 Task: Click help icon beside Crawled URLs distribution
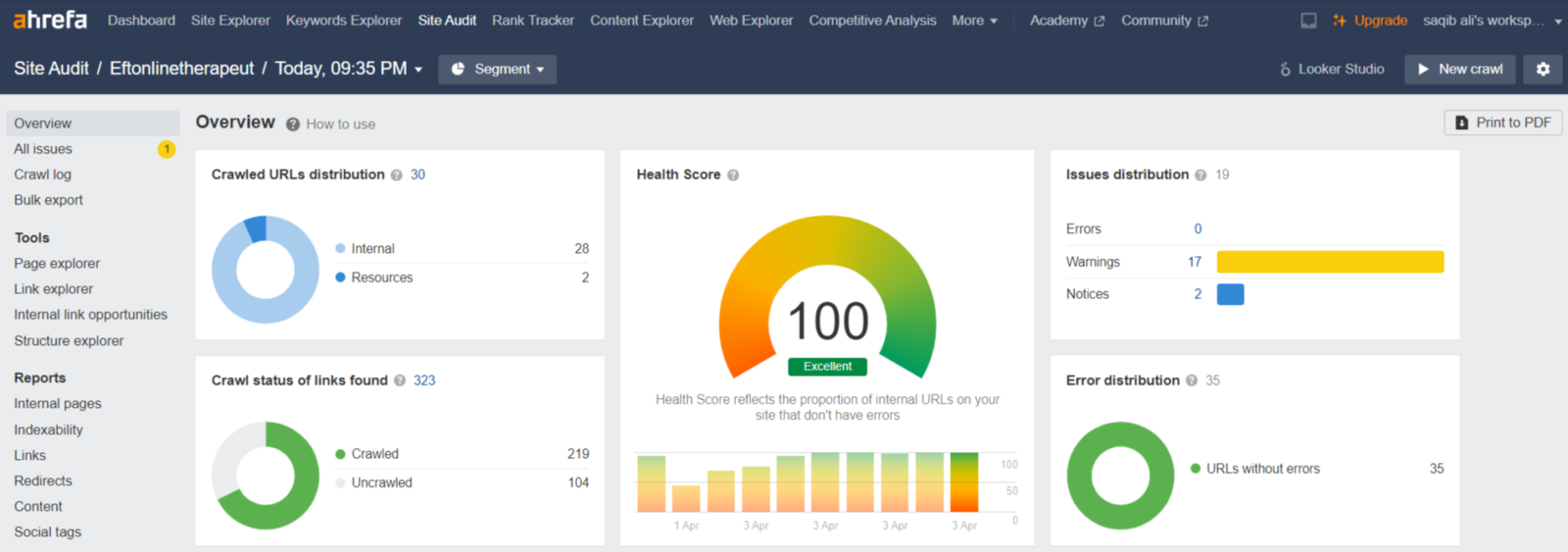click(x=397, y=176)
